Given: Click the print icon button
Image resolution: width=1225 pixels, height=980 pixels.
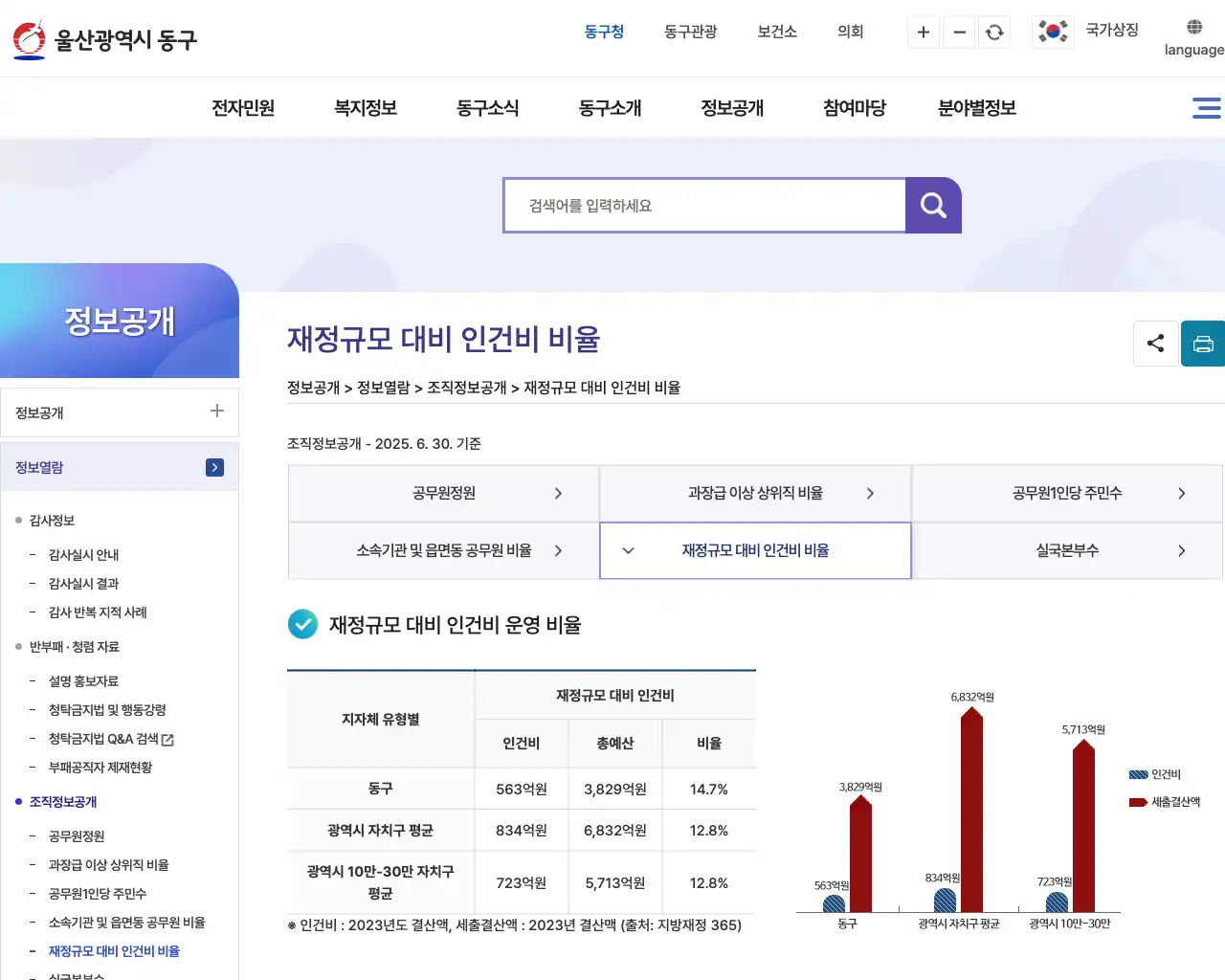Looking at the screenshot, I should click(x=1203, y=344).
